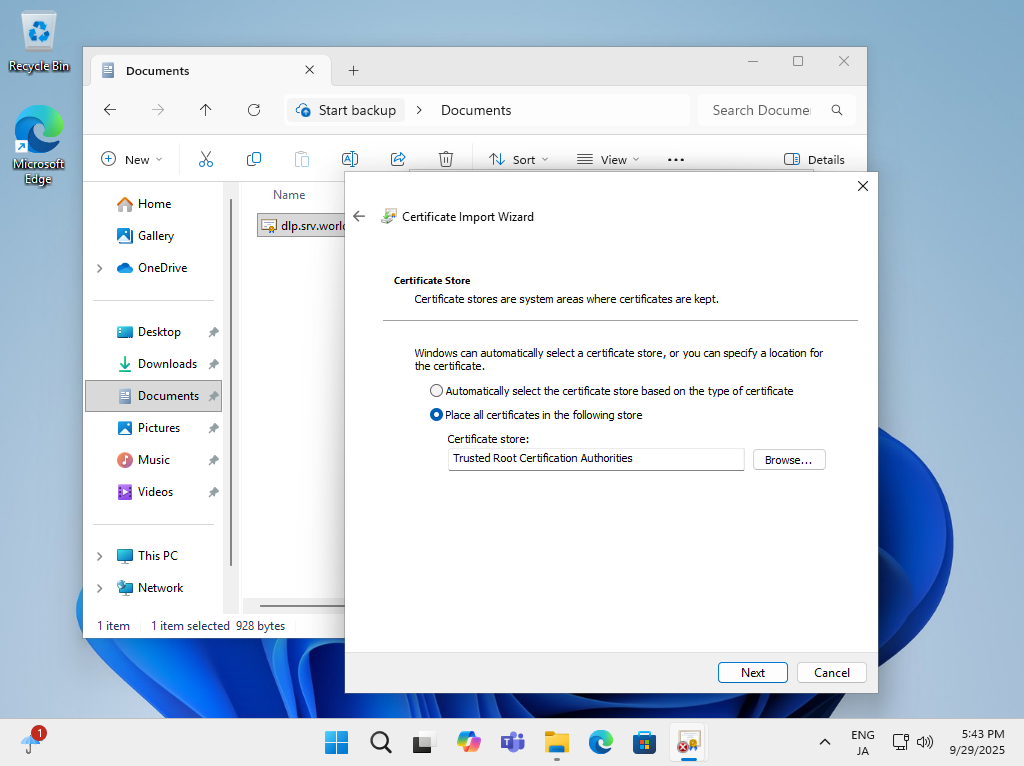This screenshot has width=1024, height=766.
Task: Click the Search Documents input field
Action: (x=762, y=110)
